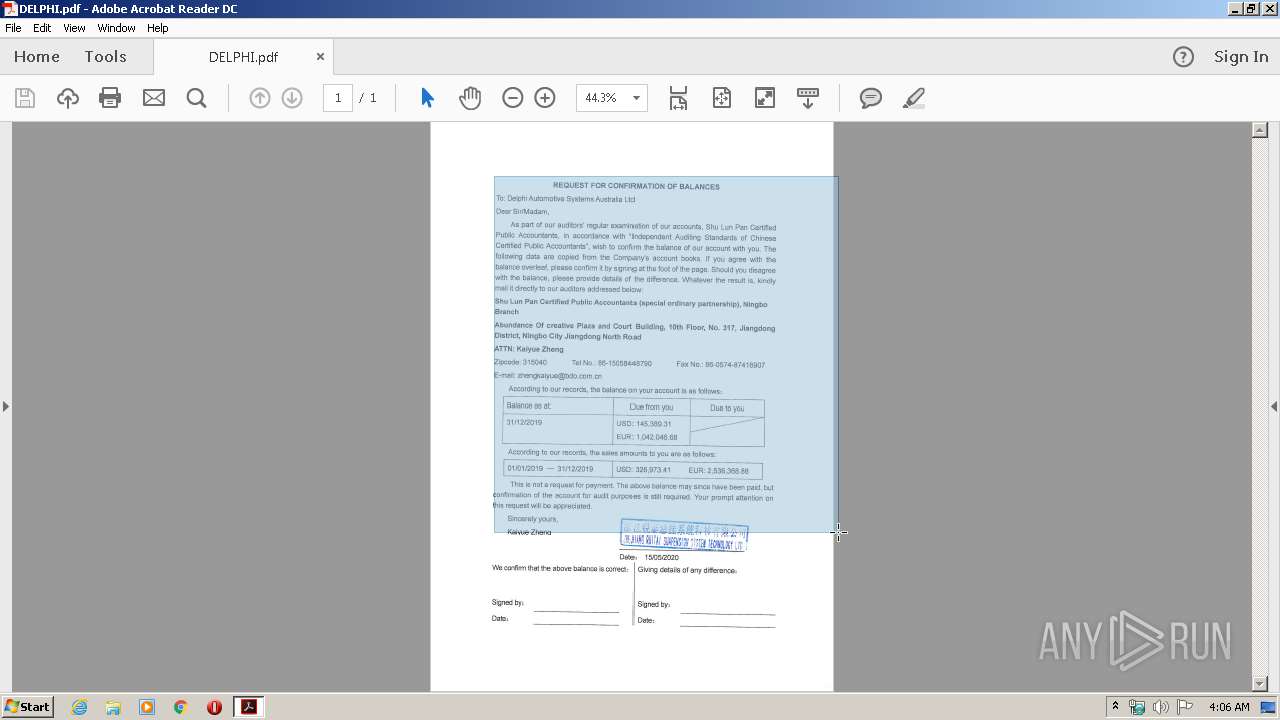
Task: Go to next page arrow
Action: [x=292, y=98]
